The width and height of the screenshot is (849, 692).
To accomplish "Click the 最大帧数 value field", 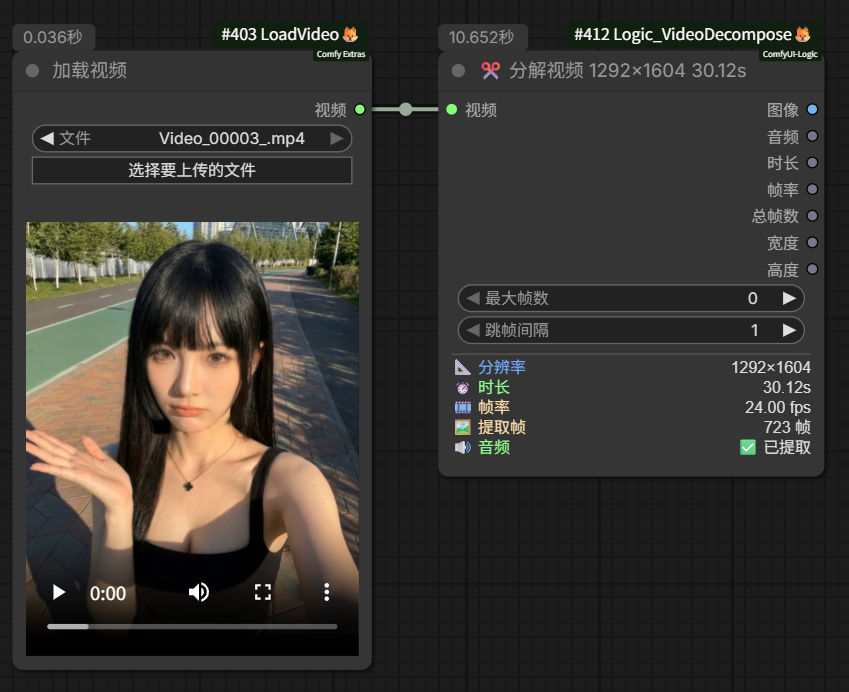I will click(x=631, y=298).
